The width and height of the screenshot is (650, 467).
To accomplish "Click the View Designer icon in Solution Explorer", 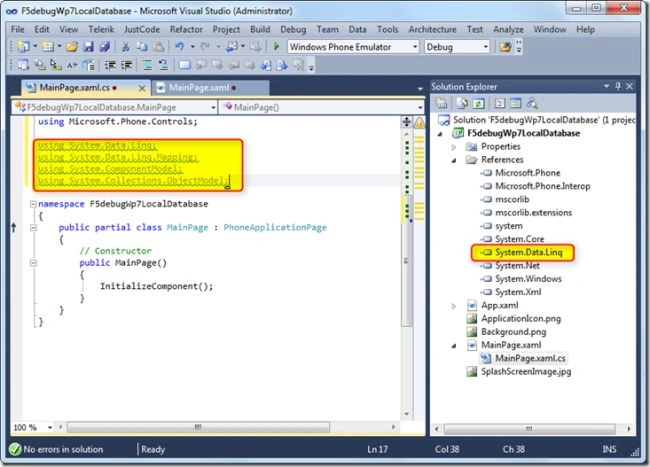I will pyautogui.click(x=516, y=103).
